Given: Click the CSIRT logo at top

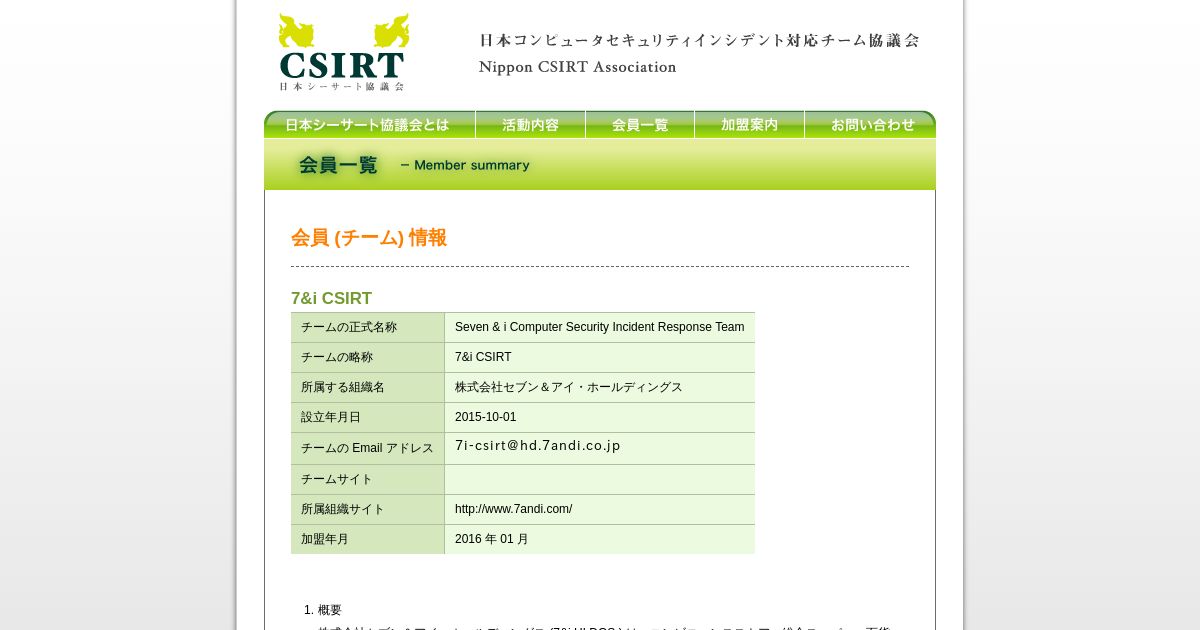Looking at the screenshot, I should pyautogui.click(x=344, y=52).
